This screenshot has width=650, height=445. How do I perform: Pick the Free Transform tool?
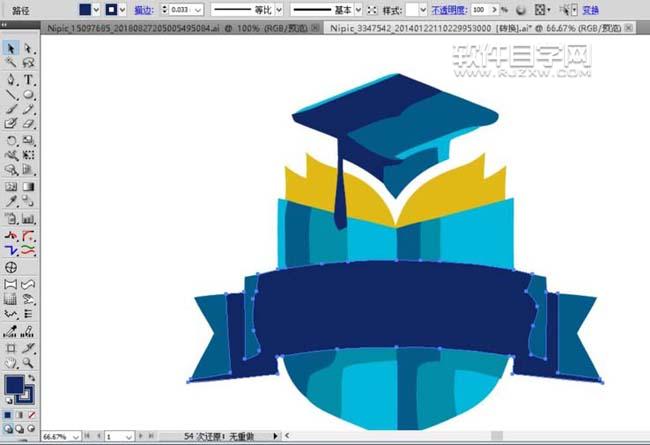[x=28, y=155]
